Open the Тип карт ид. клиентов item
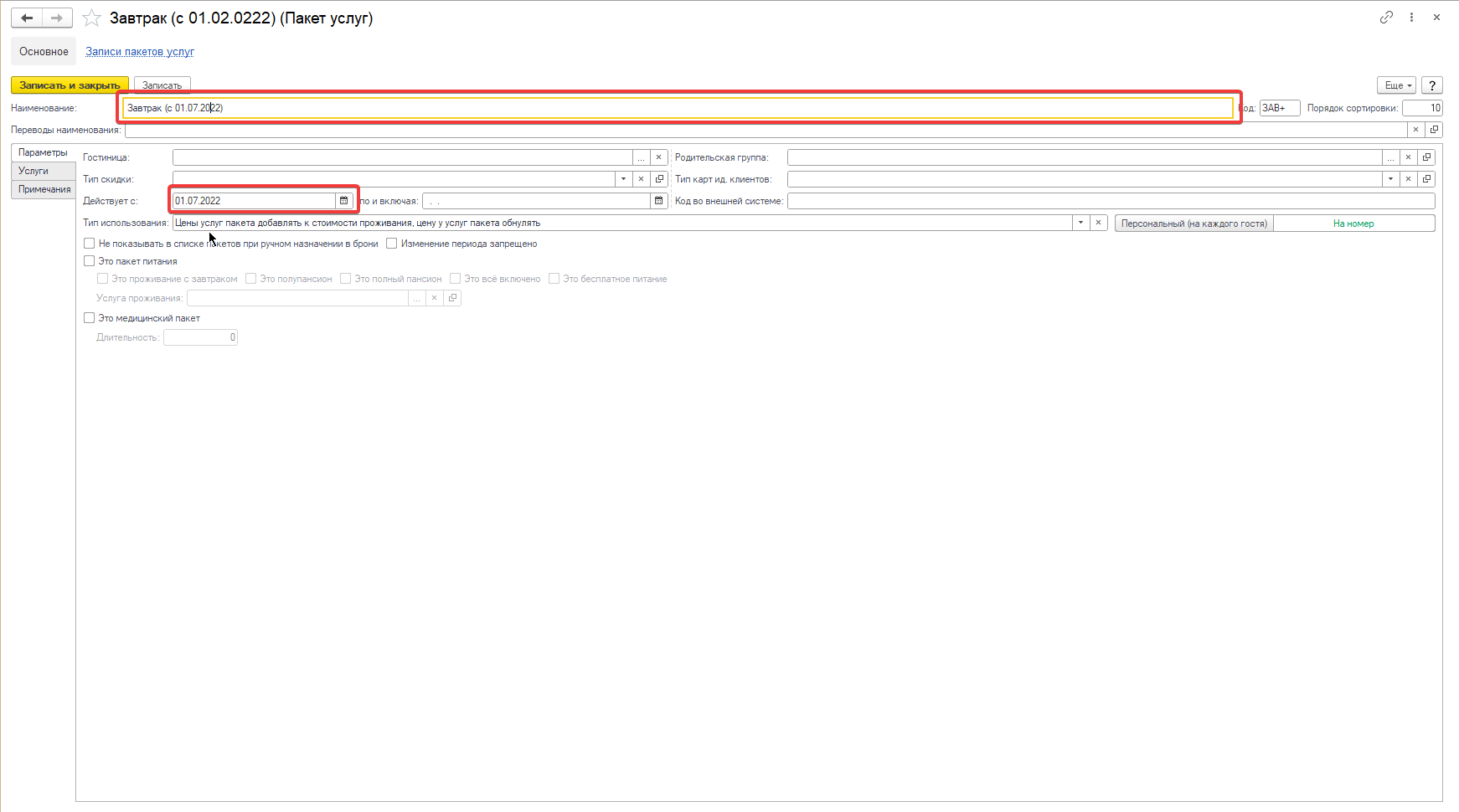The image size is (1459, 812). pos(1426,179)
